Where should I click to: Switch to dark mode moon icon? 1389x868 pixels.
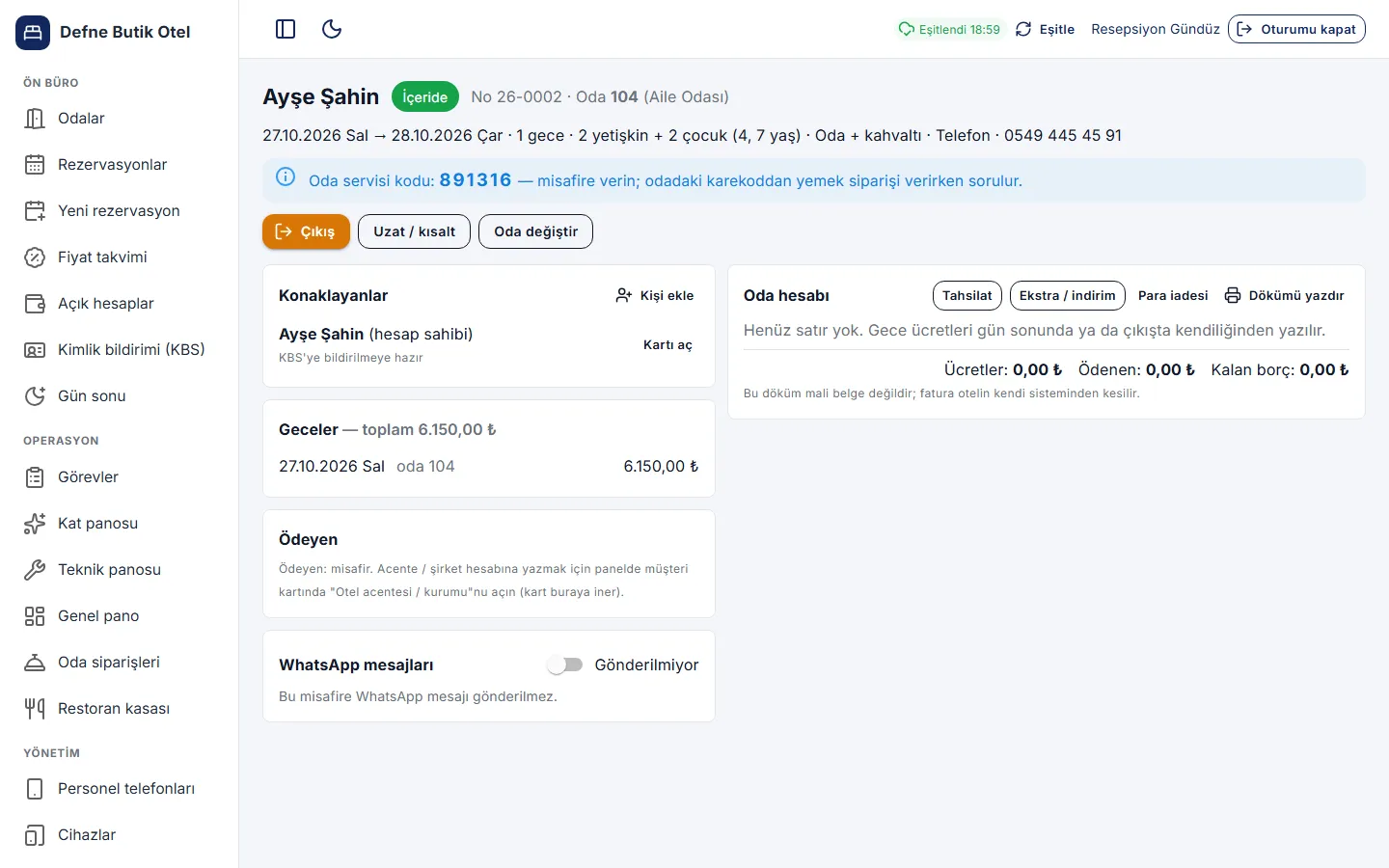pyautogui.click(x=332, y=29)
